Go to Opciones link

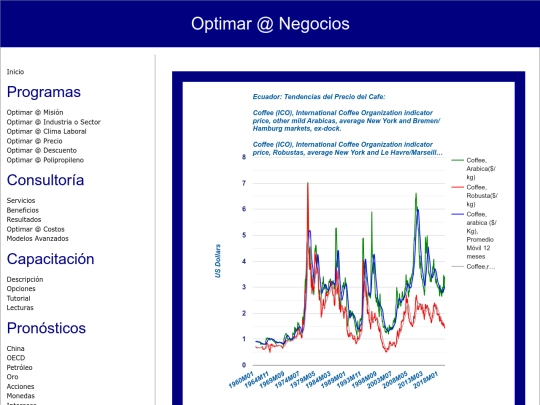click(x=21, y=289)
